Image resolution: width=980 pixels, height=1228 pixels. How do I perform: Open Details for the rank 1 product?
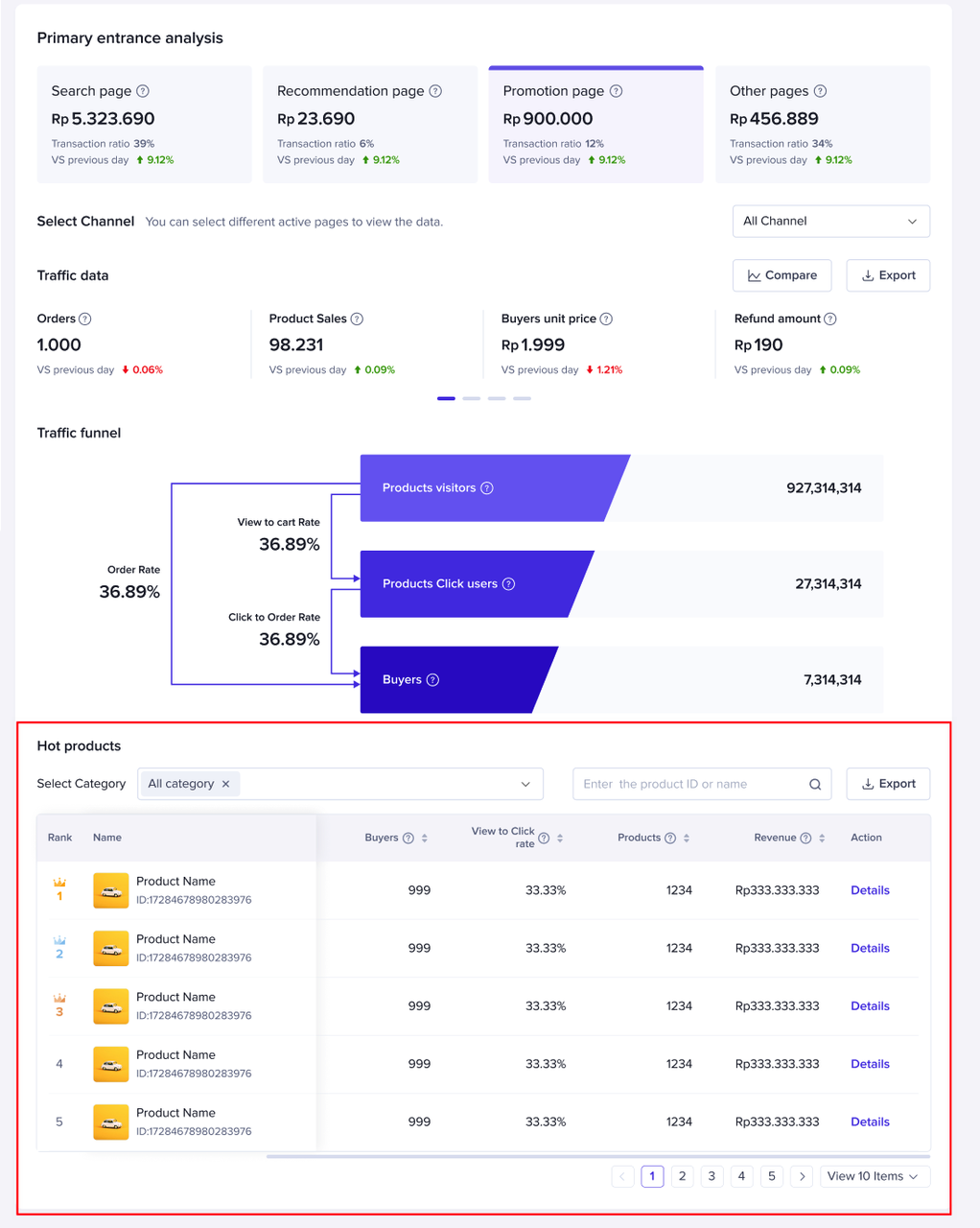(x=870, y=890)
